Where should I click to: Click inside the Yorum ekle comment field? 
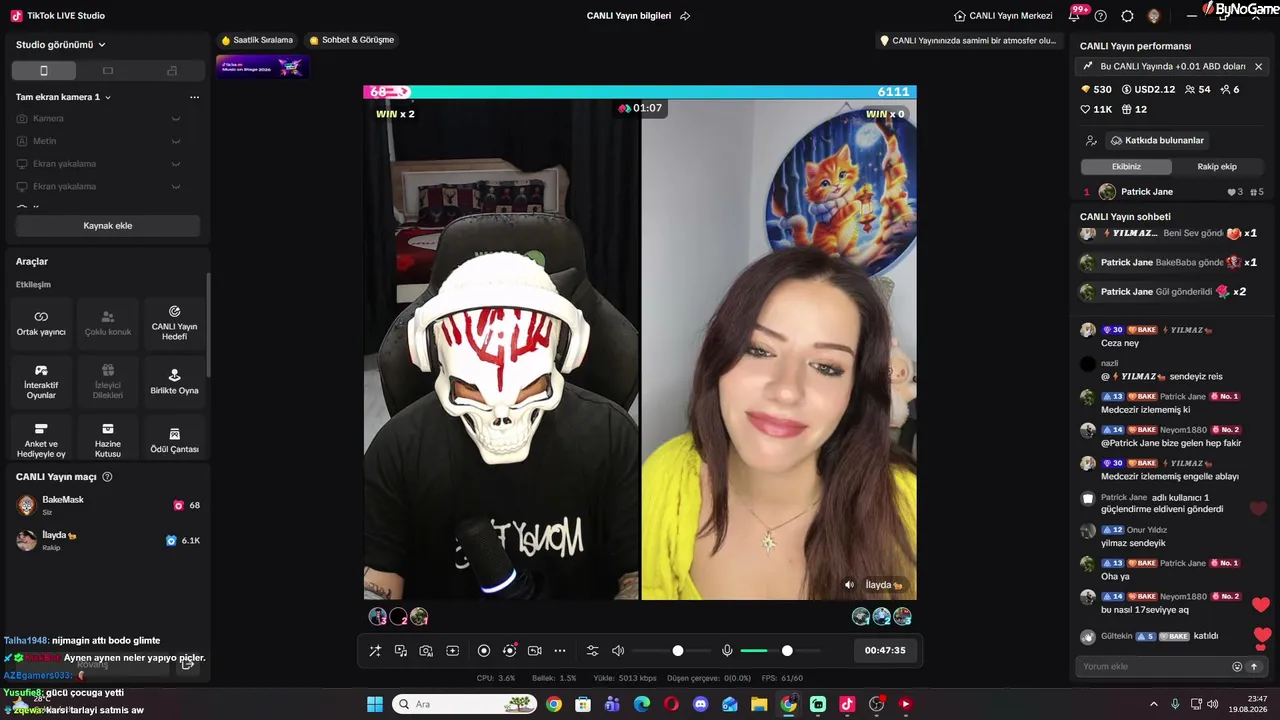pyautogui.click(x=1154, y=667)
